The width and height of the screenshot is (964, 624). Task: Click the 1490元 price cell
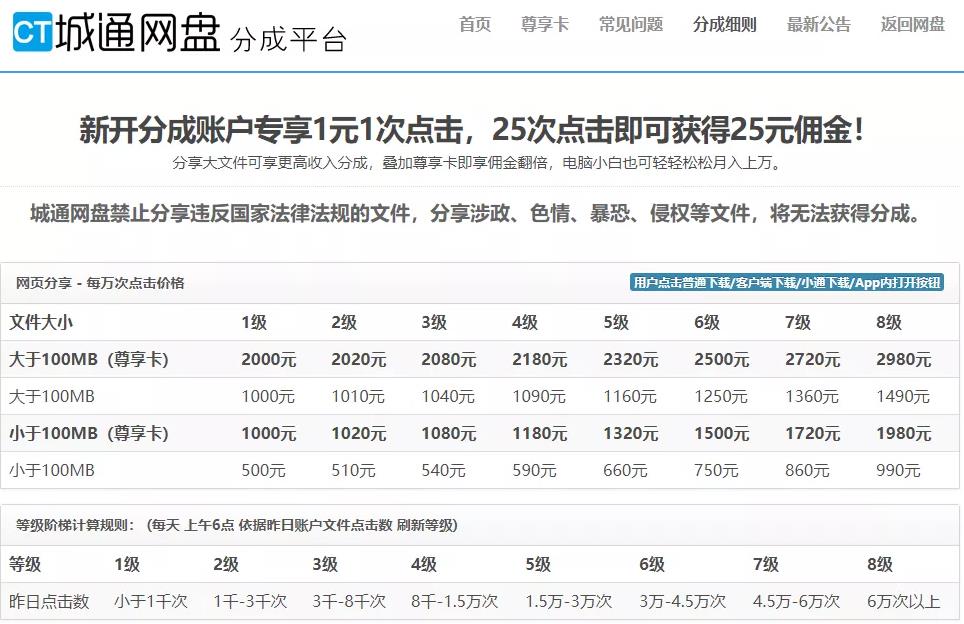coord(903,397)
